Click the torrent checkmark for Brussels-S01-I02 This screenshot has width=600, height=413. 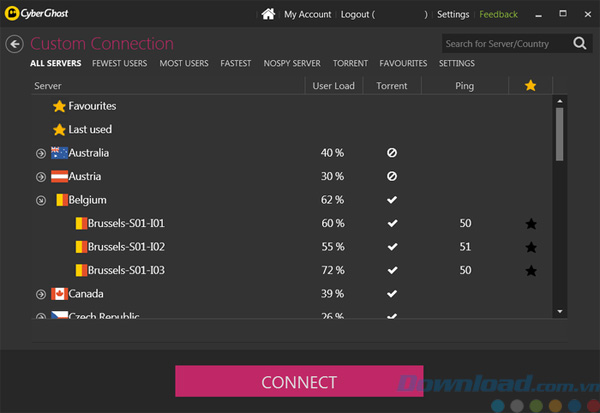point(392,247)
